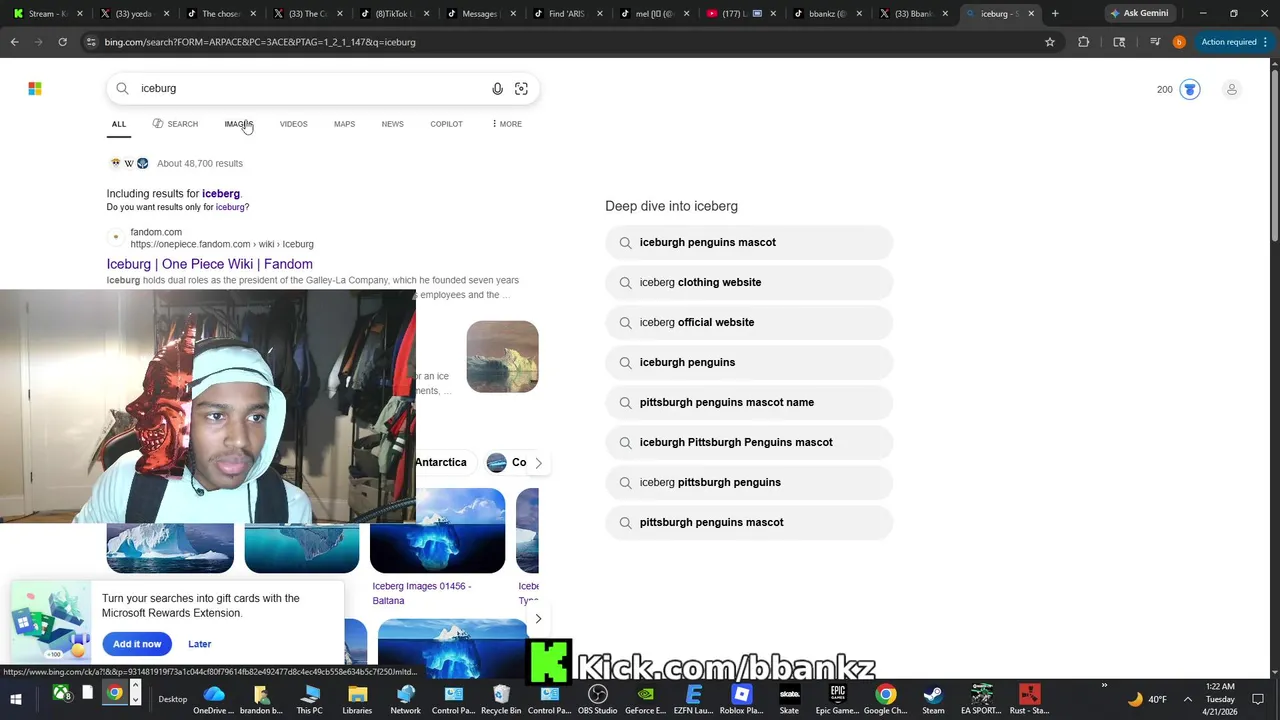Click the Microsoft logo

[35, 89]
